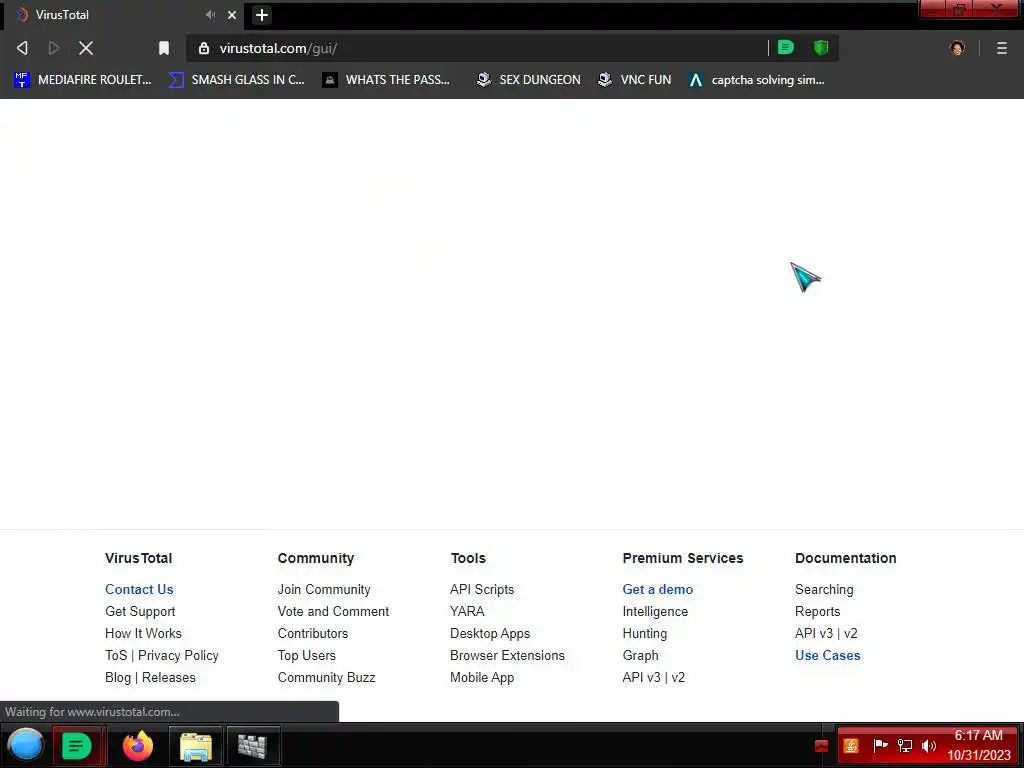Go back using the back arrow

coord(22,48)
